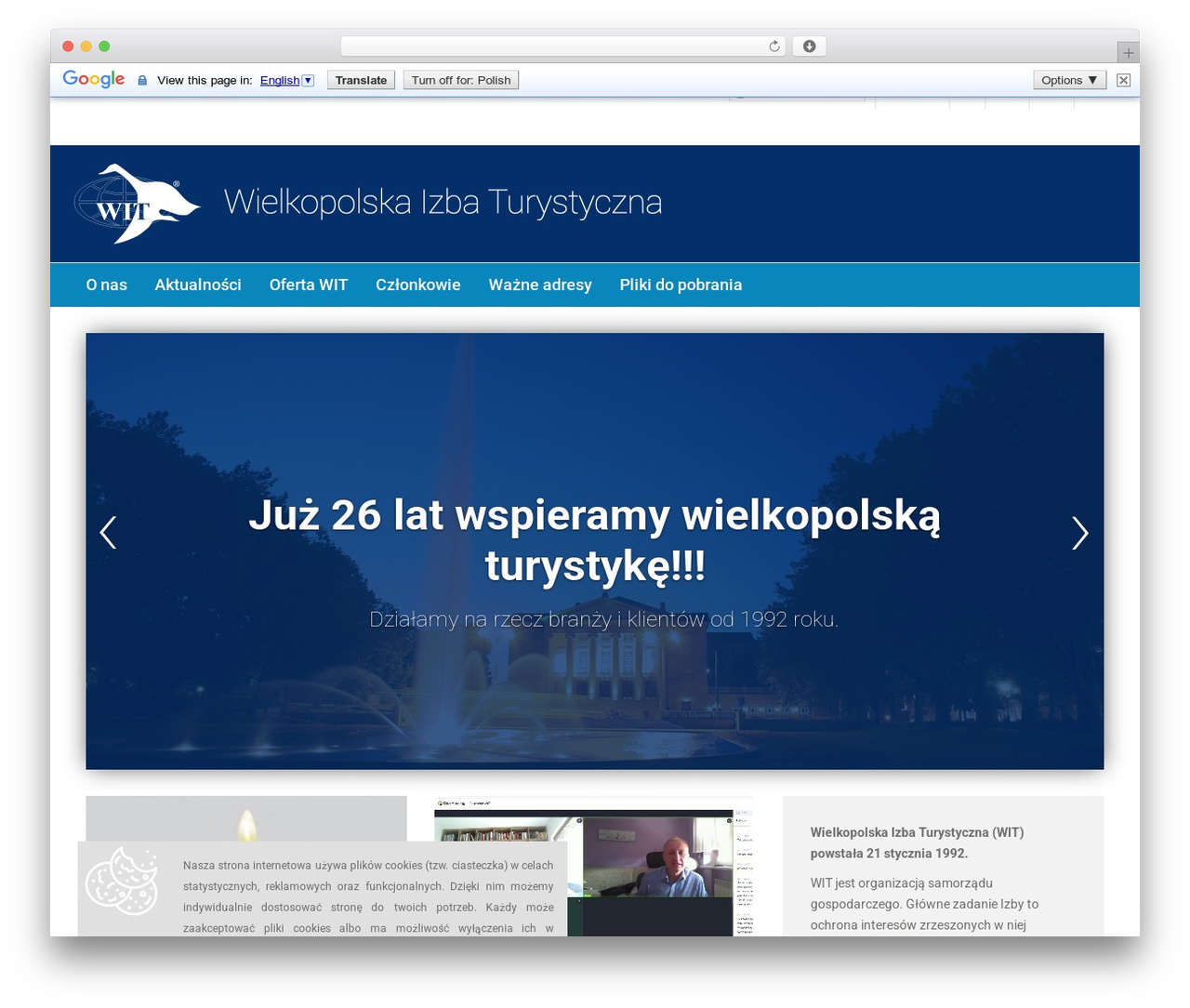Click the Google logo in translate bar
1190x1008 pixels.
[94, 79]
